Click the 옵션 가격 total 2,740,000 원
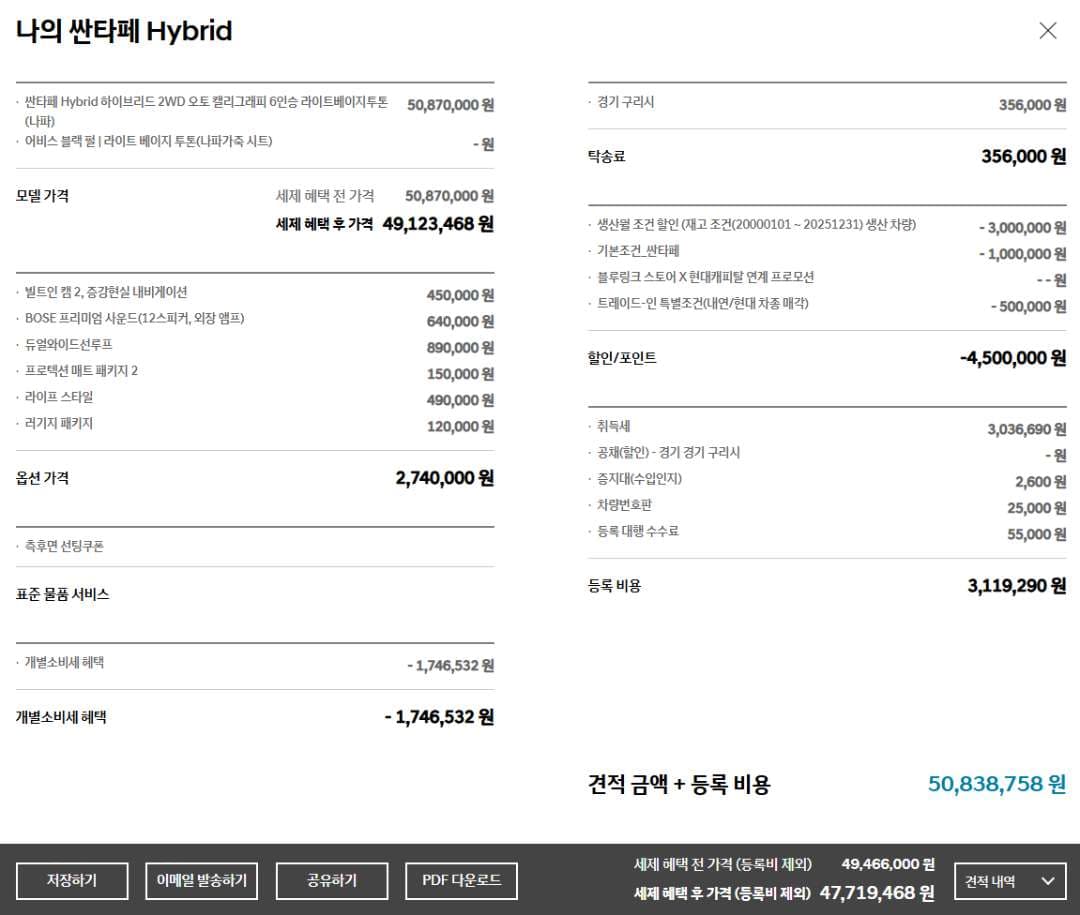Image resolution: width=1080 pixels, height=915 pixels. click(445, 478)
